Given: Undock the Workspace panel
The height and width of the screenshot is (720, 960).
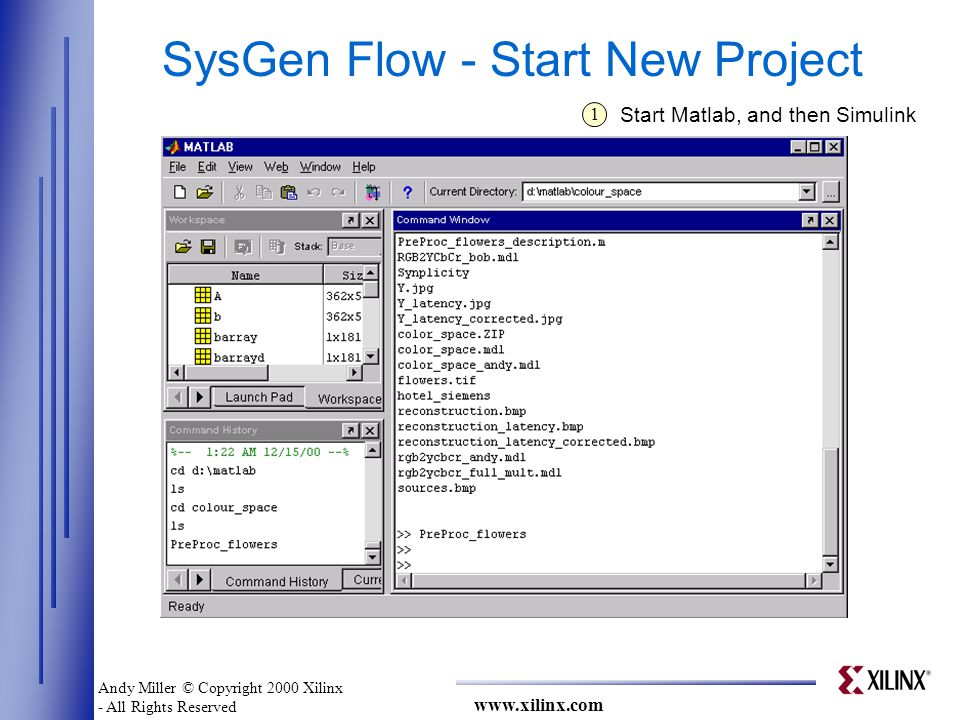Looking at the screenshot, I should tap(350, 220).
